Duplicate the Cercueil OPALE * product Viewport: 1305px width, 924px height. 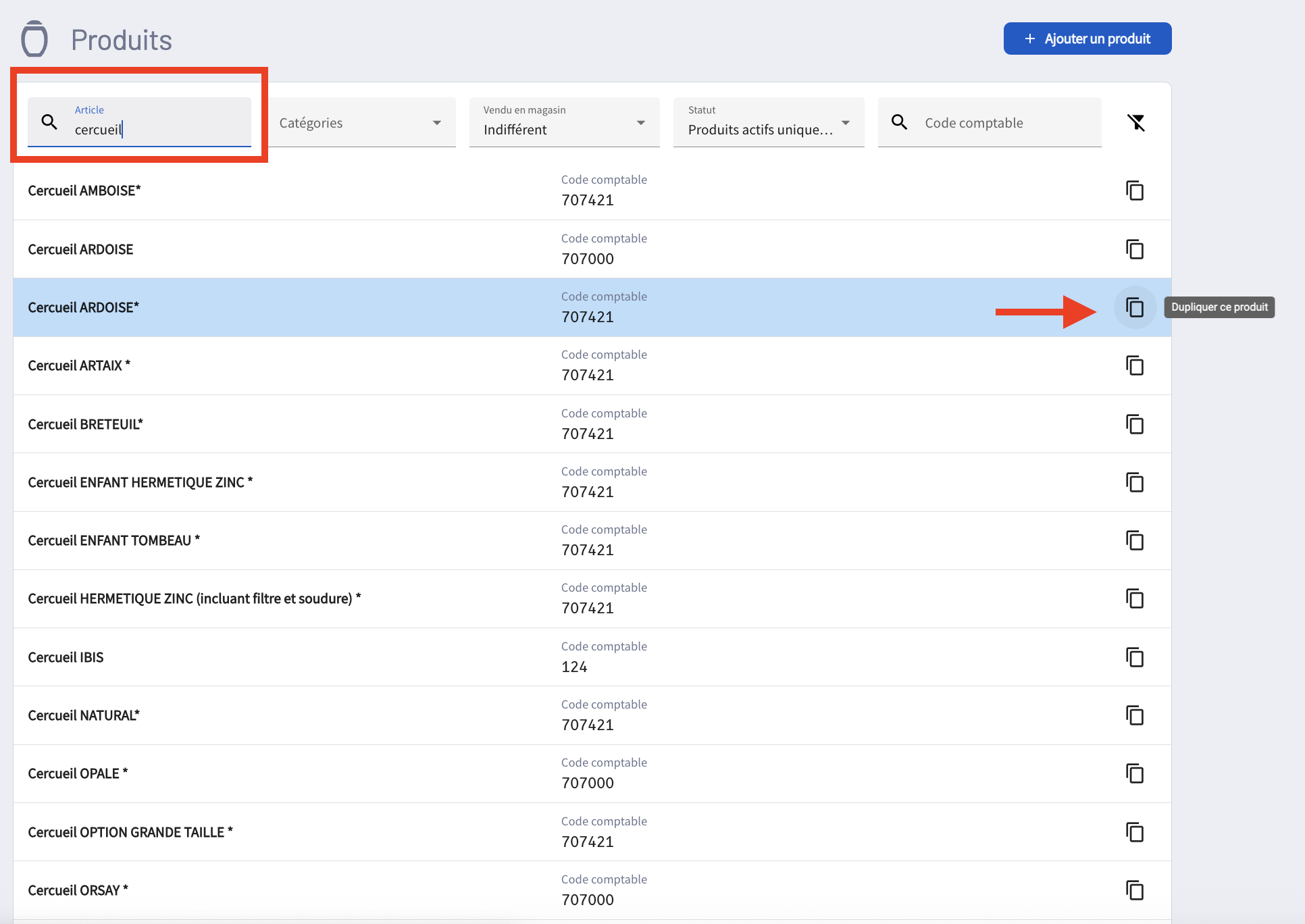pyautogui.click(x=1135, y=773)
